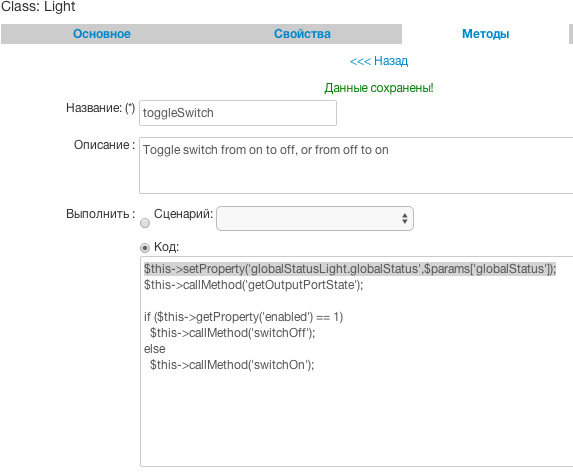Viewport: 573px width, 476px height.
Task: Click the Название input with toggleSwitch
Action: pyautogui.click(x=238, y=113)
